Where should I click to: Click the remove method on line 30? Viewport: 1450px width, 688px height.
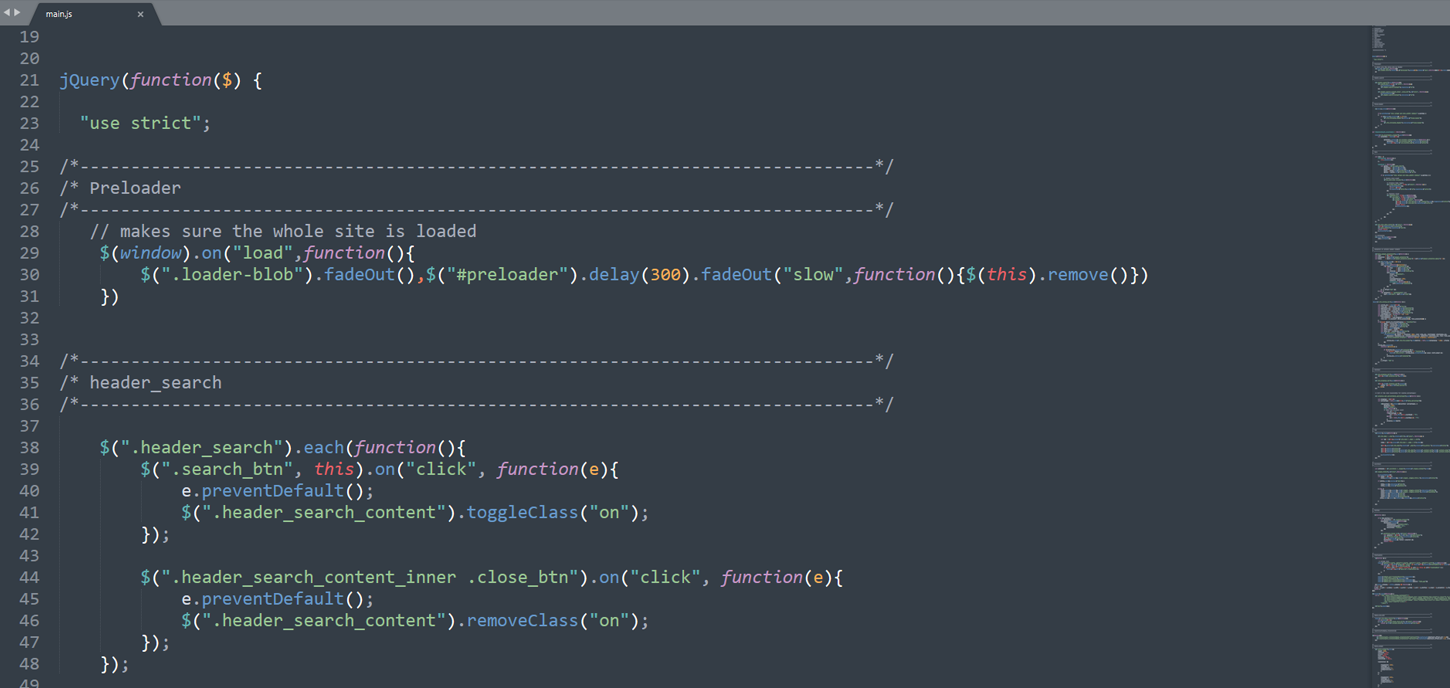1078,274
